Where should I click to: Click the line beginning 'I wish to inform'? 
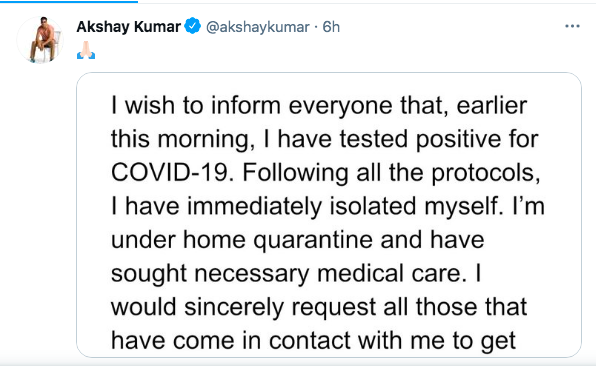point(319,105)
